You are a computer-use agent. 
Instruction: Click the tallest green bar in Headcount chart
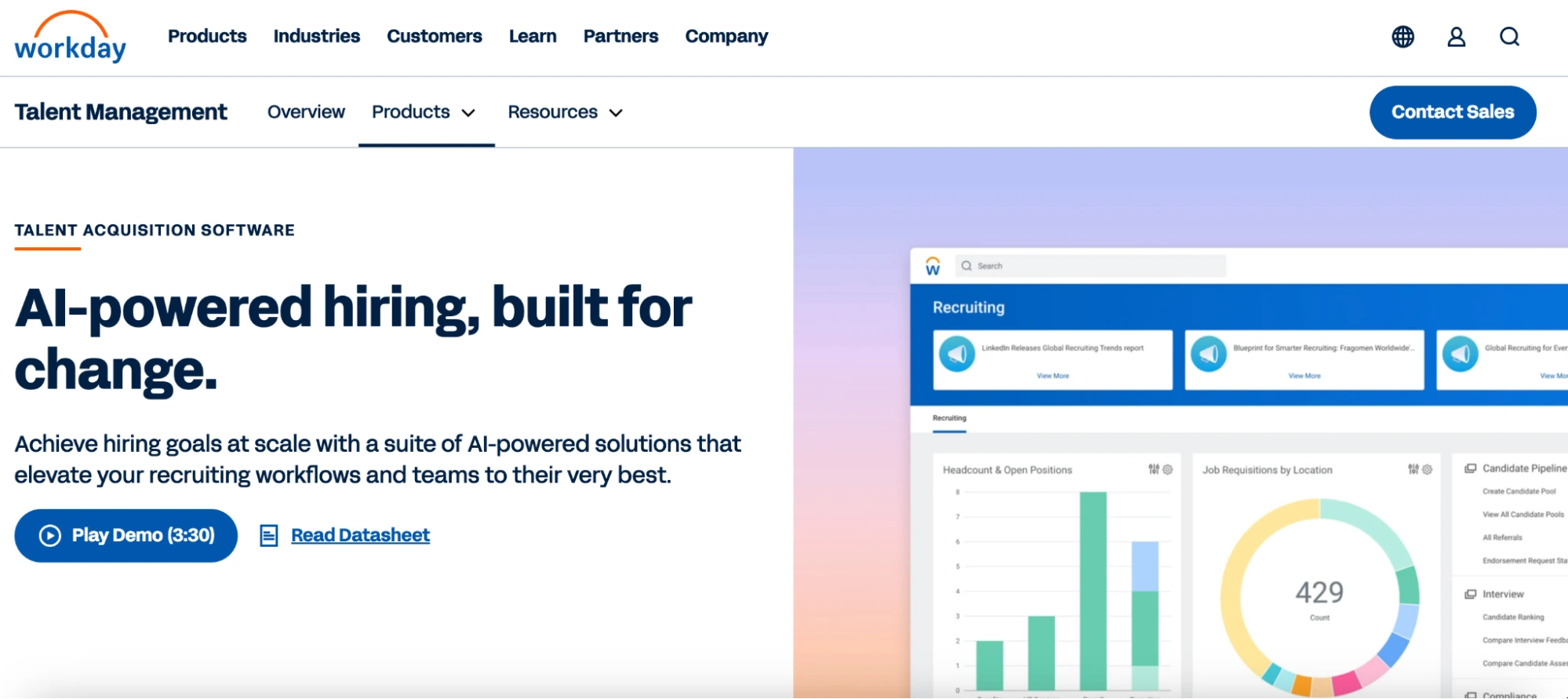pyautogui.click(x=1093, y=591)
